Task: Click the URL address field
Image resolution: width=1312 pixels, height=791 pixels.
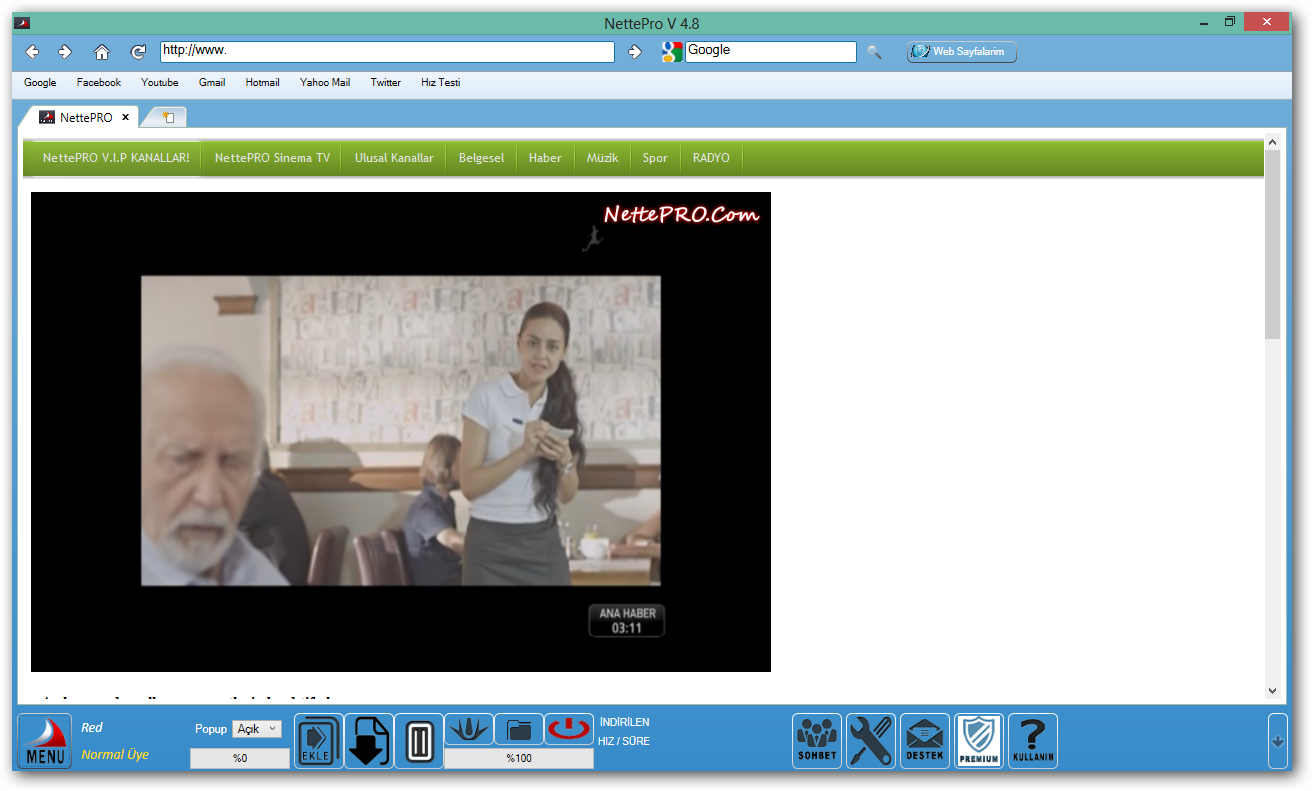Action: click(x=387, y=52)
